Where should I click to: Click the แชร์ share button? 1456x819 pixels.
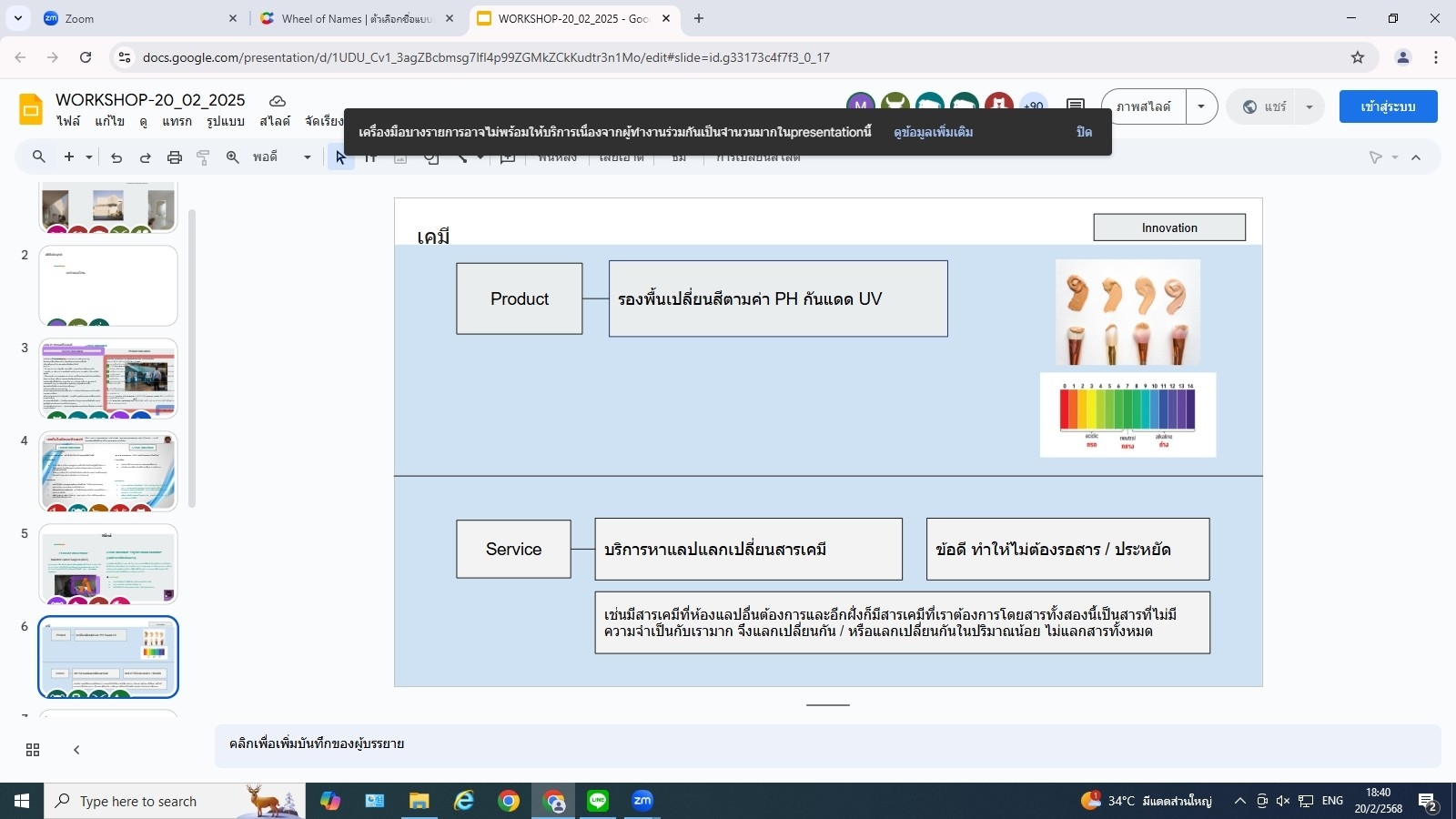[1265, 106]
